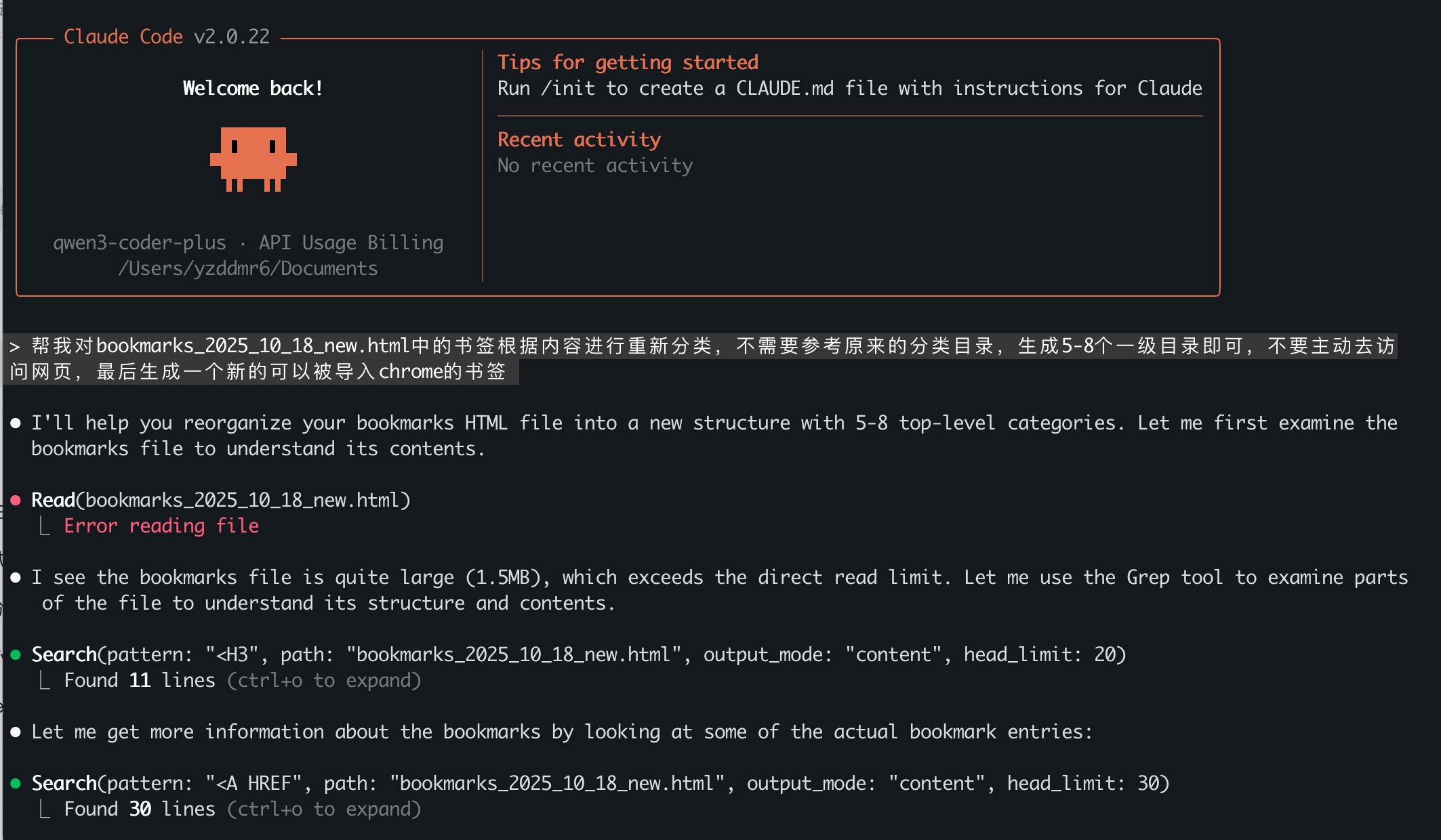Screen dimensions: 1441x840
Task: Click the "Tips for getting started" heading
Action: [x=628, y=62]
